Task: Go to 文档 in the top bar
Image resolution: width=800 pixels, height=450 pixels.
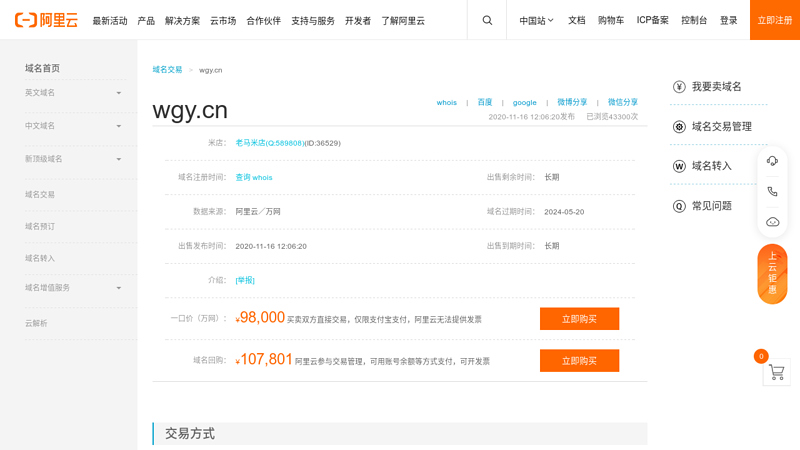Action: (x=577, y=20)
